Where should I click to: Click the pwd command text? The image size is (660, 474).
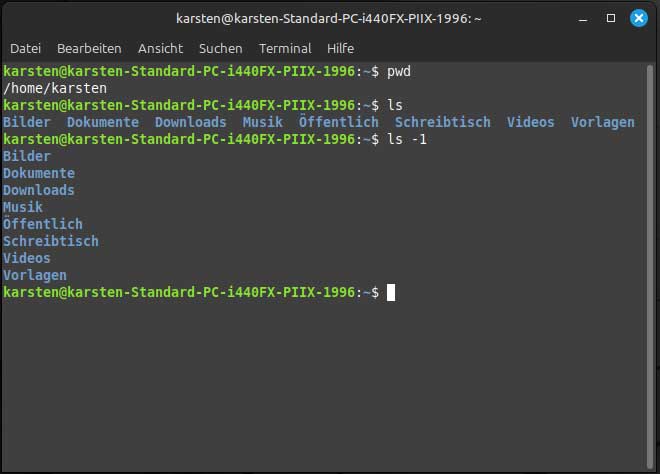[399, 72]
